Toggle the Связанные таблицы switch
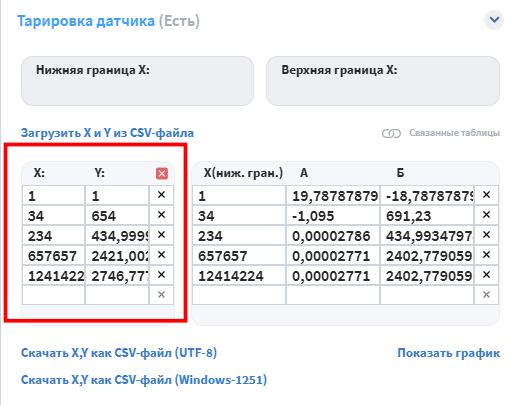The height and width of the screenshot is (405, 522). pyautogui.click(x=391, y=133)
